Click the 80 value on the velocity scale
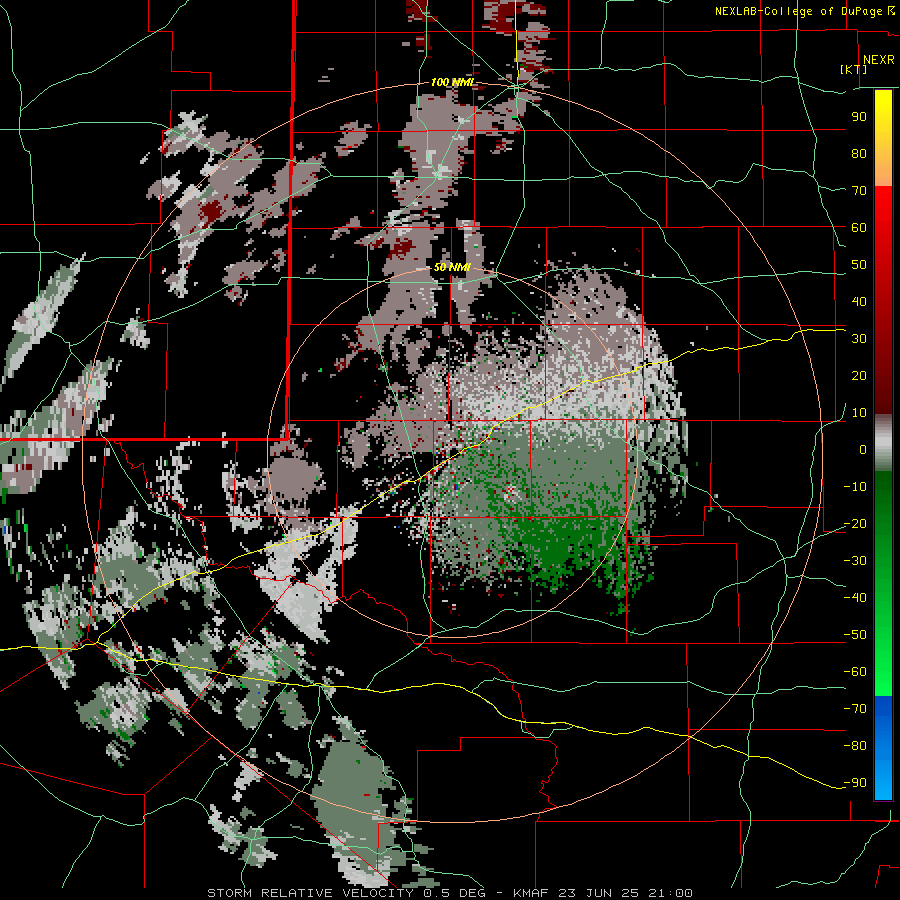 859,153
